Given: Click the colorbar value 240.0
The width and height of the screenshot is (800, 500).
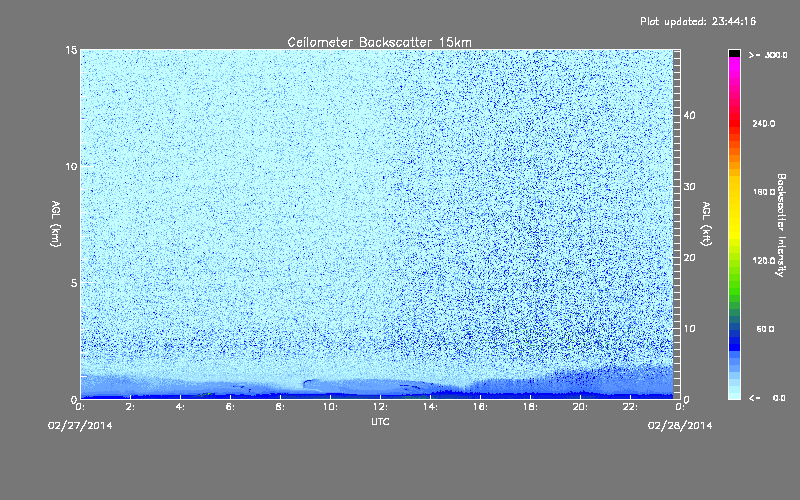Looking at the screenshot, I should 764,124.
